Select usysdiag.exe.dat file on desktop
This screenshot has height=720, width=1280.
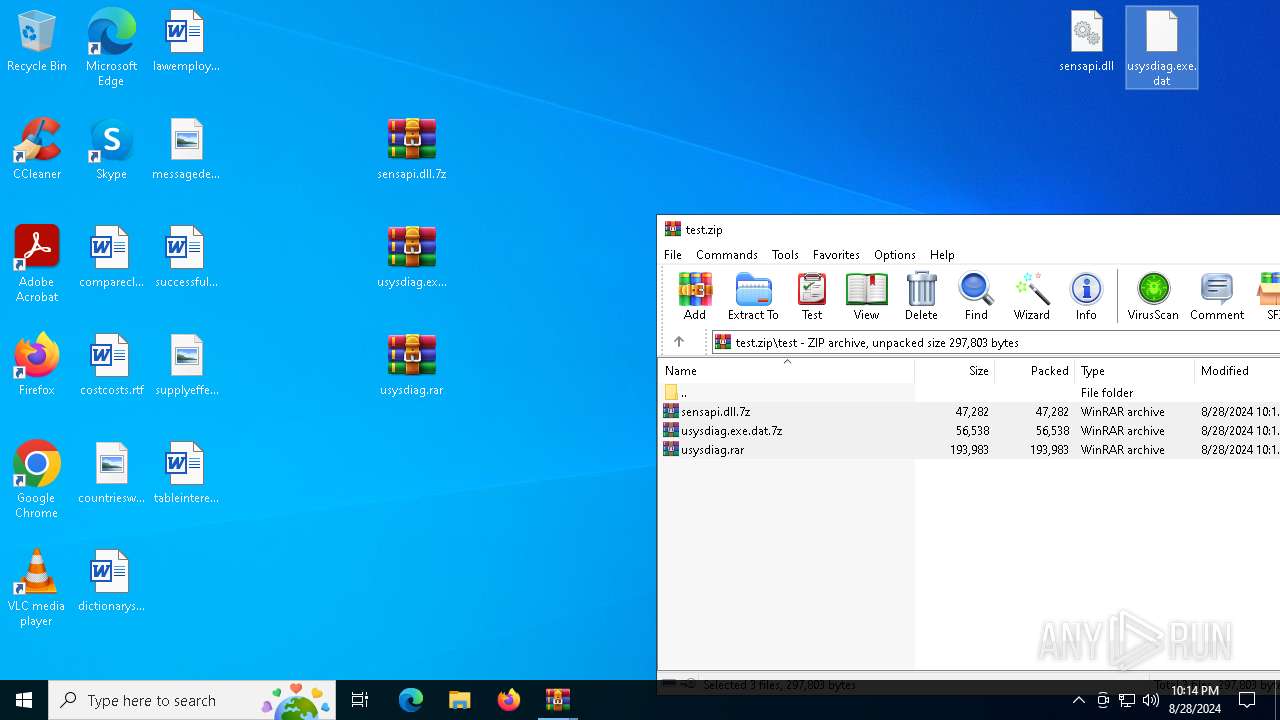(1162, 48)
